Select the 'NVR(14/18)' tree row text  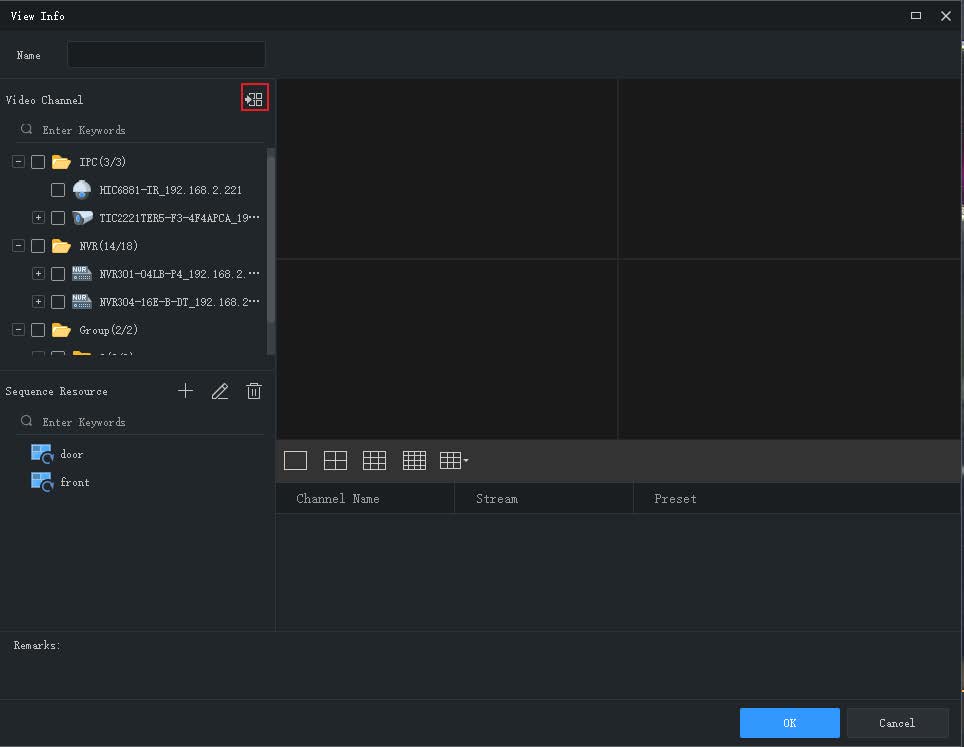pyautogui.click(x=108, y=246)
